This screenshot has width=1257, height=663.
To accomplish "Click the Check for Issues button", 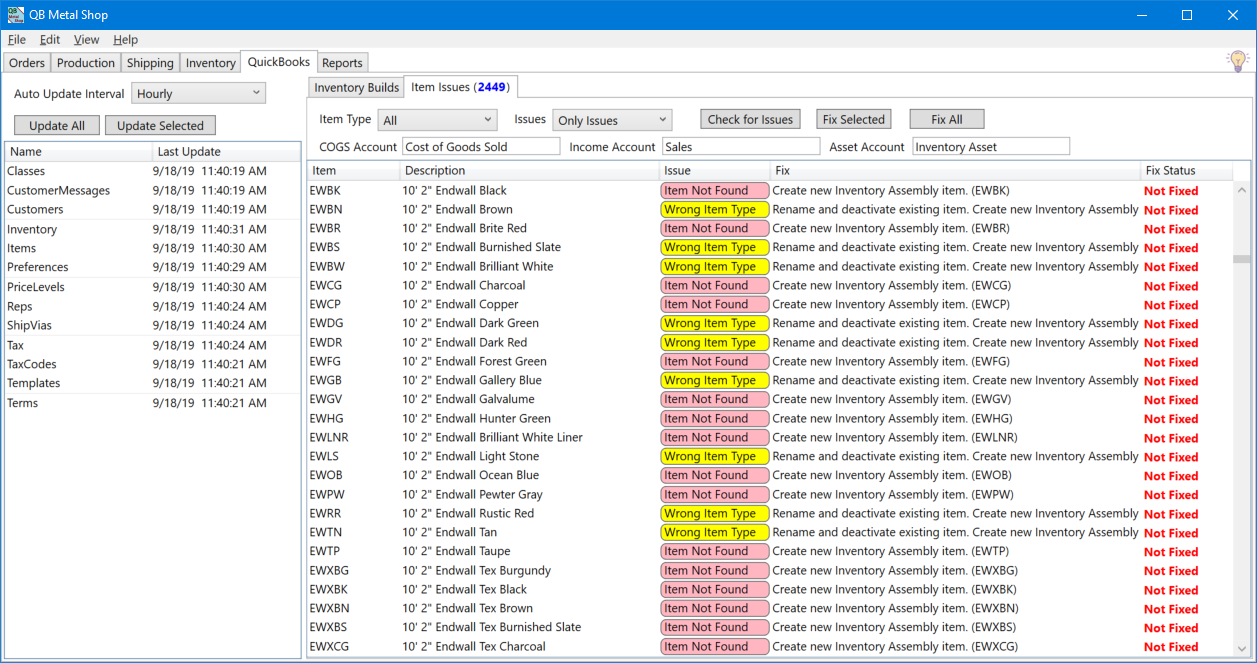I will [x=750, y=120].
